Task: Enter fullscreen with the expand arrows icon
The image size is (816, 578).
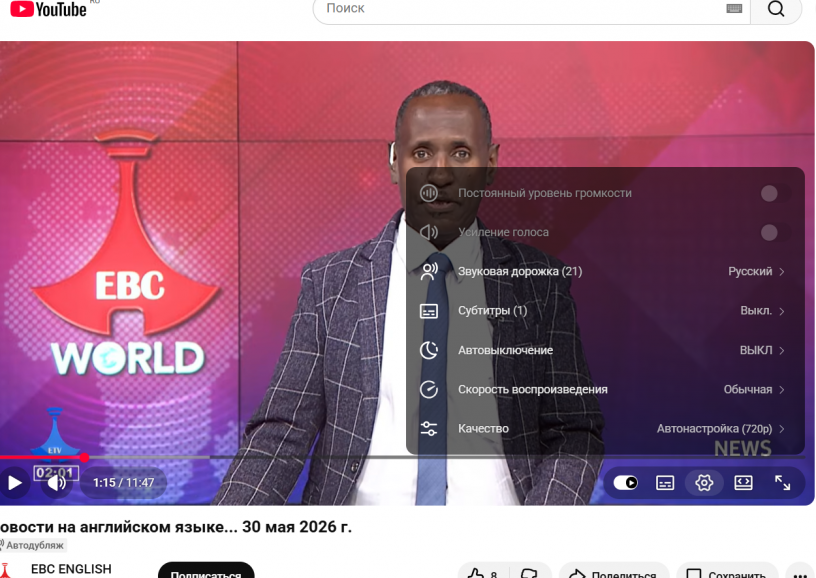Action: click(x=782, y=483)
